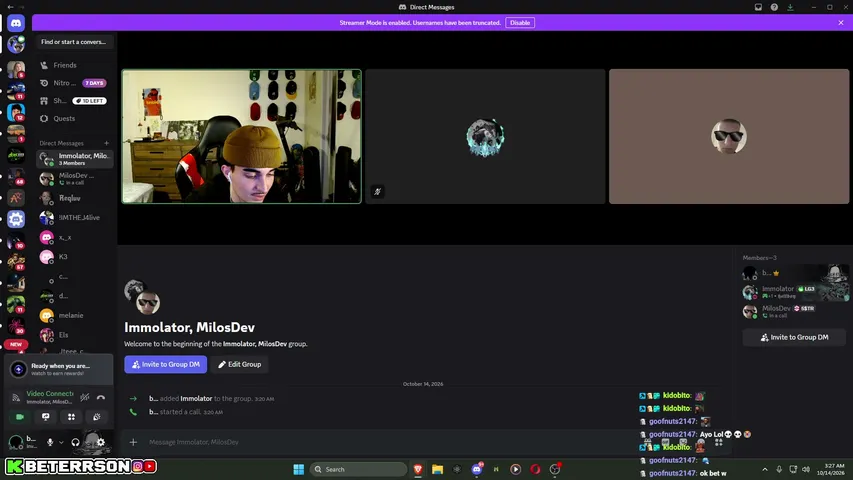Share your screen from voice panel
853x480 pixels.
point(46,417)
